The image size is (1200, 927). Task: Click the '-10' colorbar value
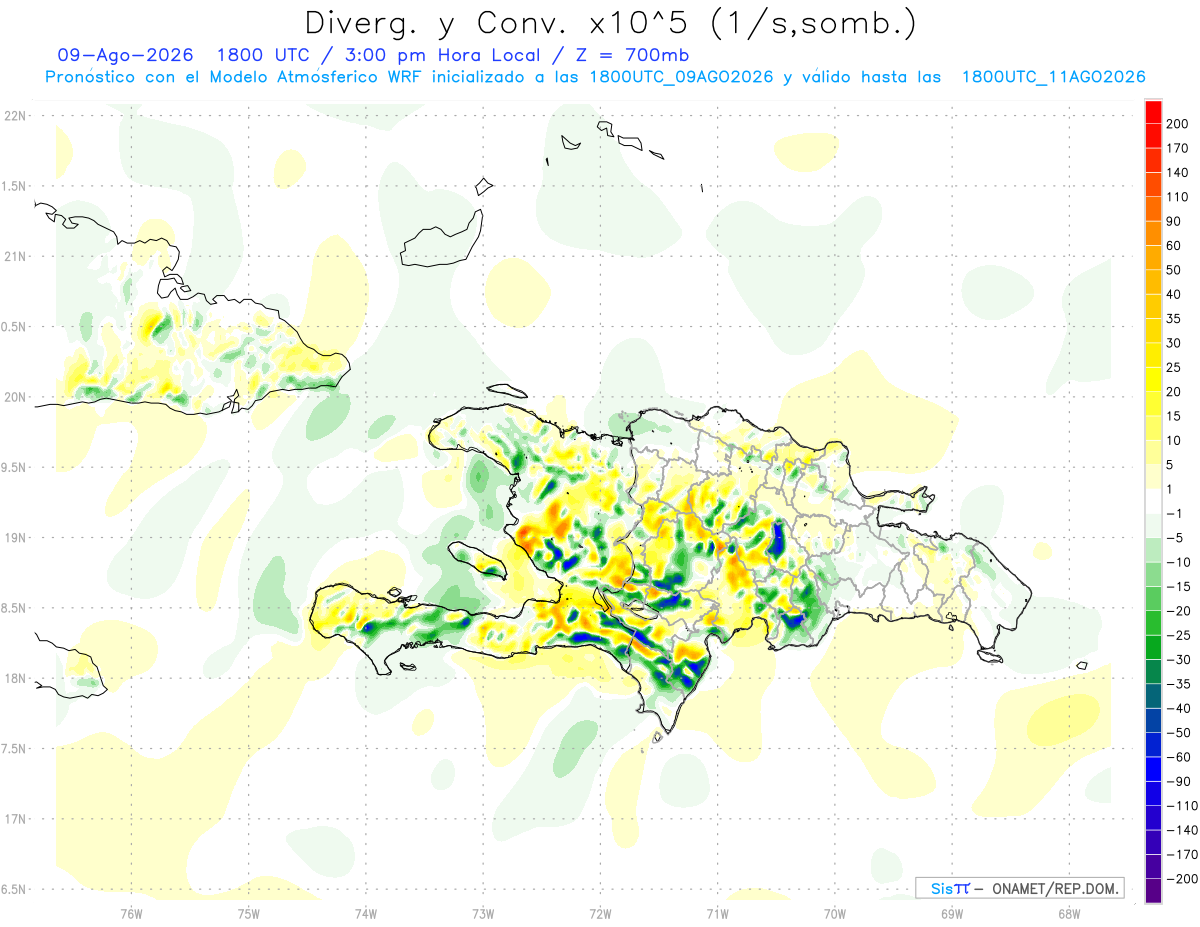click(1178, 562)
